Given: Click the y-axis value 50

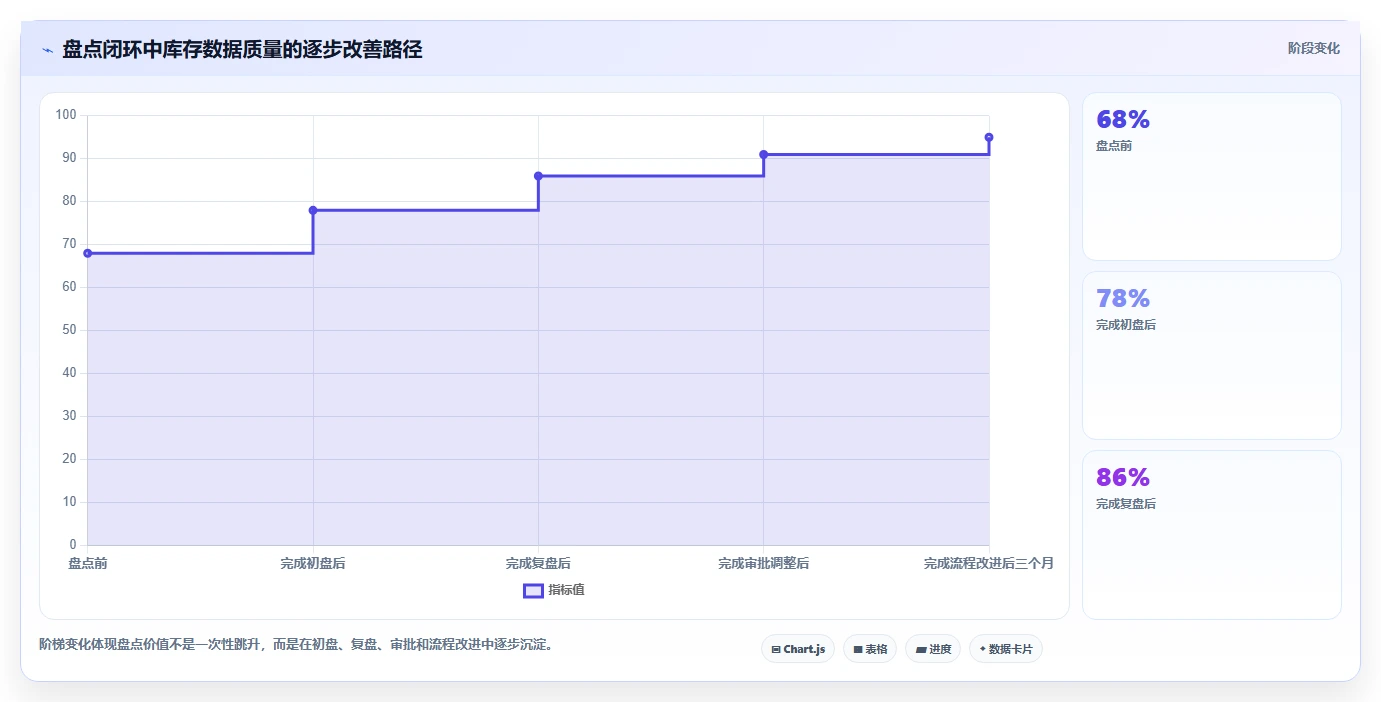Looking at the screenshot, I should (x=69, y=330).
